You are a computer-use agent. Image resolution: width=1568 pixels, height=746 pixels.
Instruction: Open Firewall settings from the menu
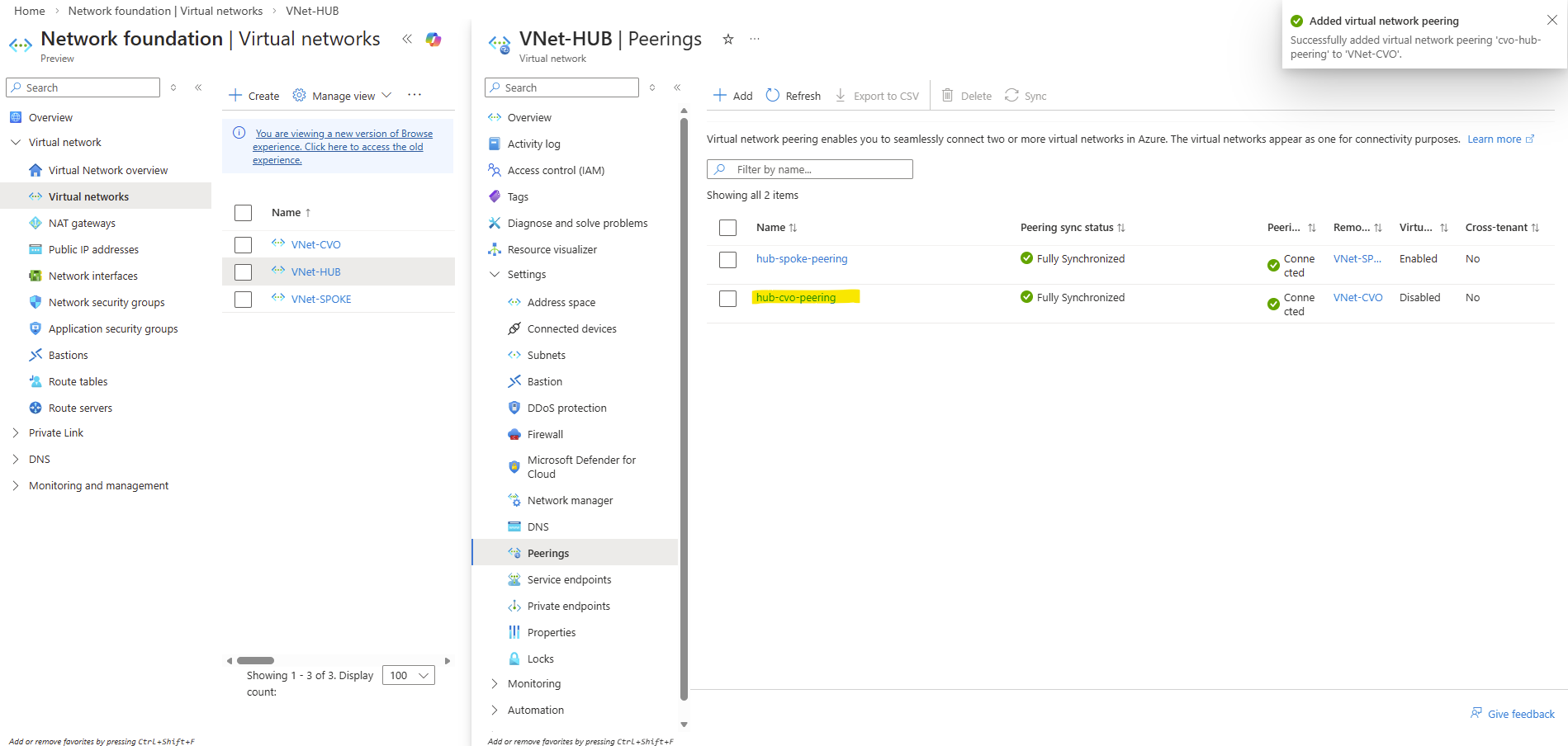[x=545, y=435]
